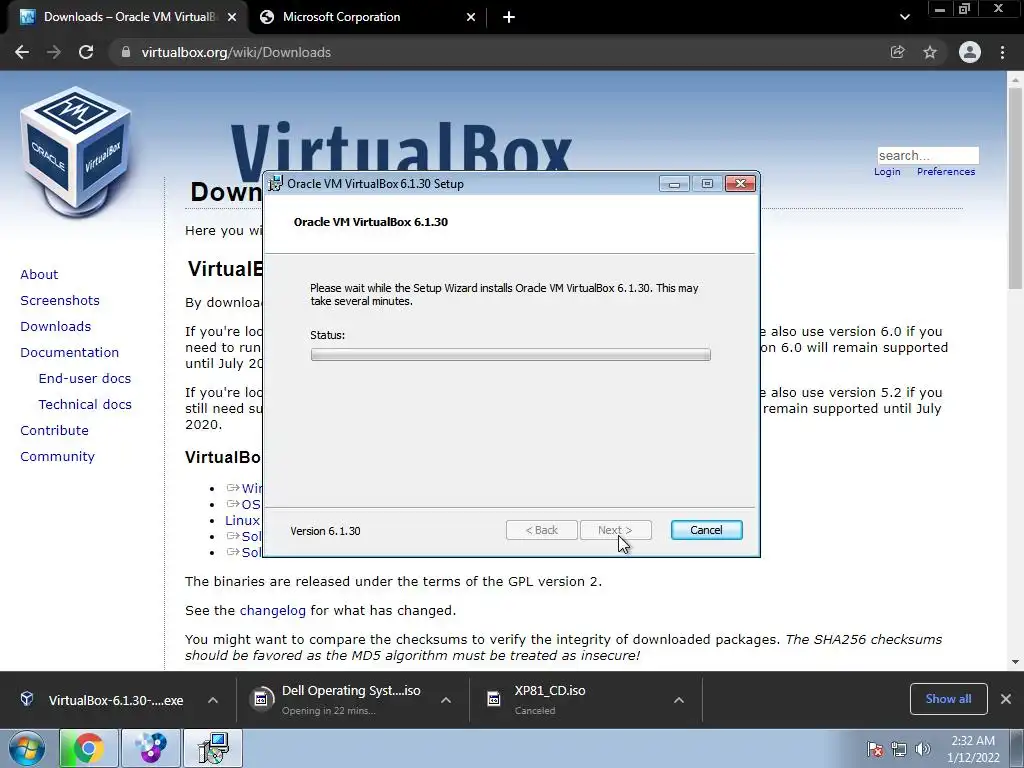
Task: Click the share page icon in address bar
Action: pos(897,52)
